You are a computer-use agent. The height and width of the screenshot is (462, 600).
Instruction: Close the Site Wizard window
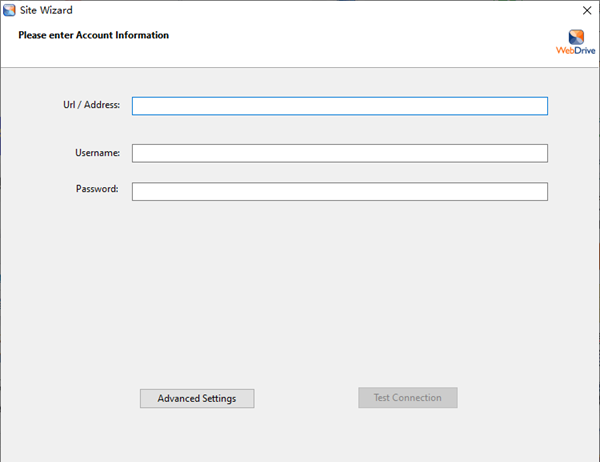[587, 10]
